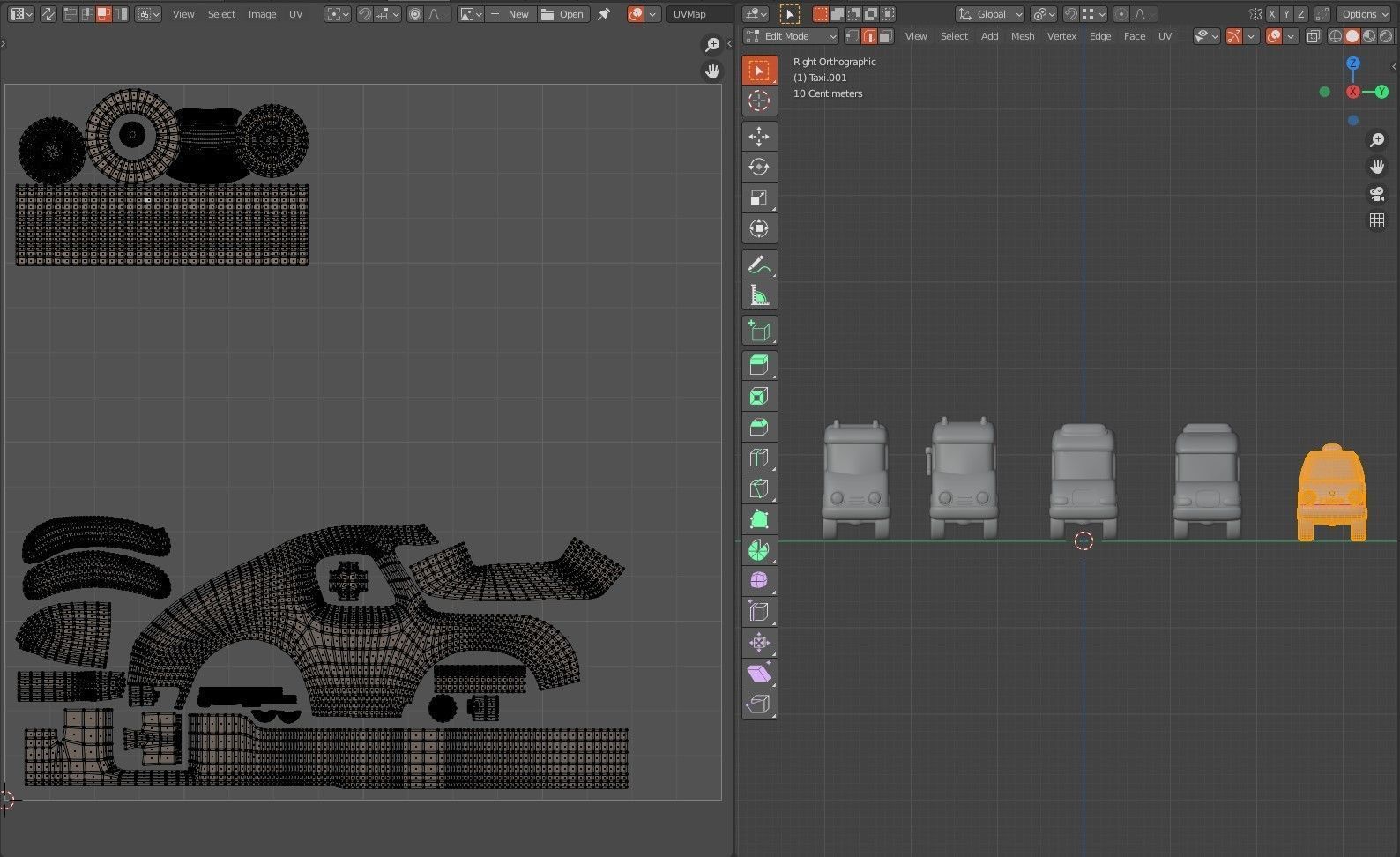Toggle X axis mirror in viewport header
Viewport: 1400px width, 857px height.
point(1271,14)
